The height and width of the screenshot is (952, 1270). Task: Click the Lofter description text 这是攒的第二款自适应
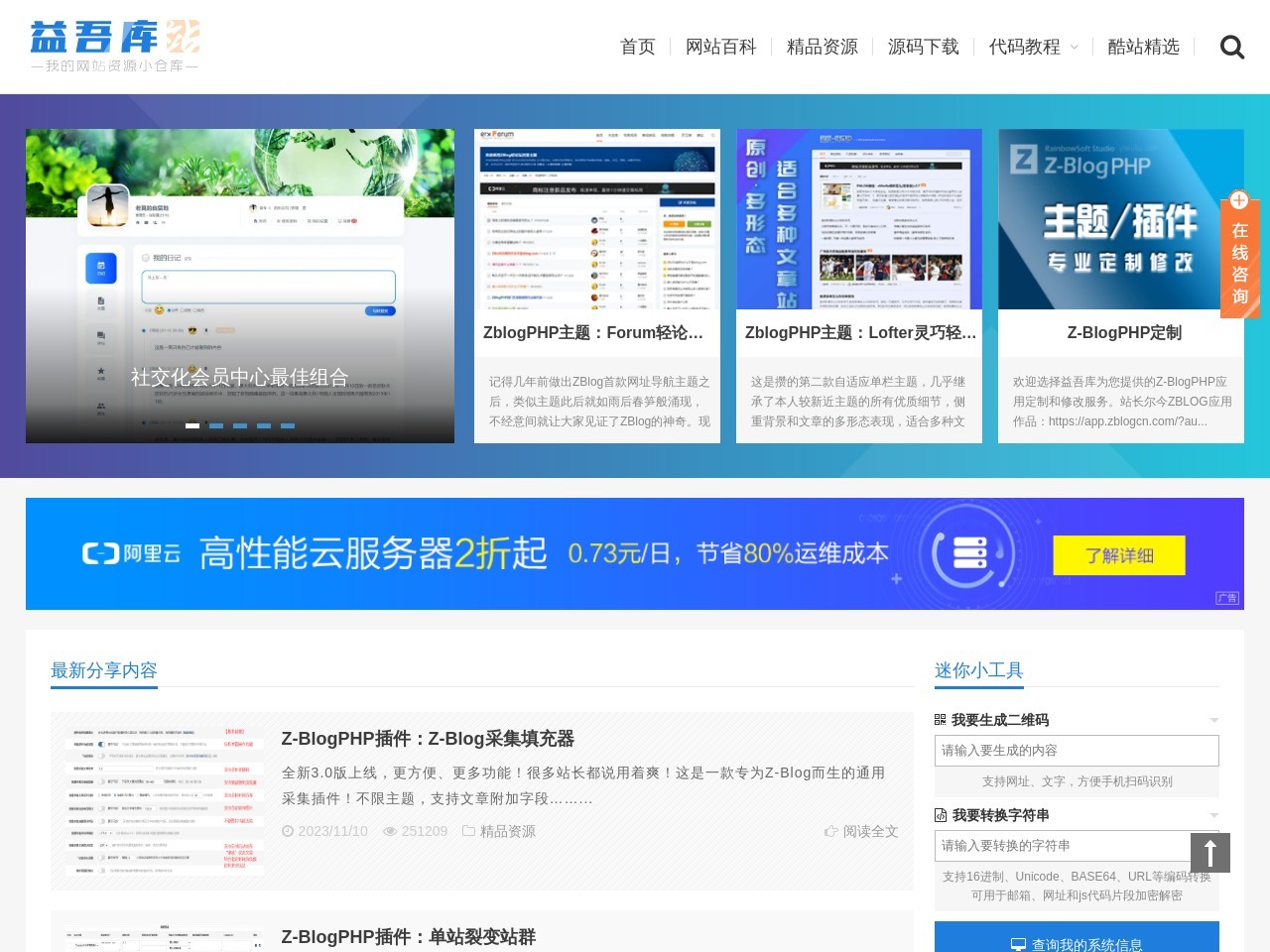tap(858, 402)
